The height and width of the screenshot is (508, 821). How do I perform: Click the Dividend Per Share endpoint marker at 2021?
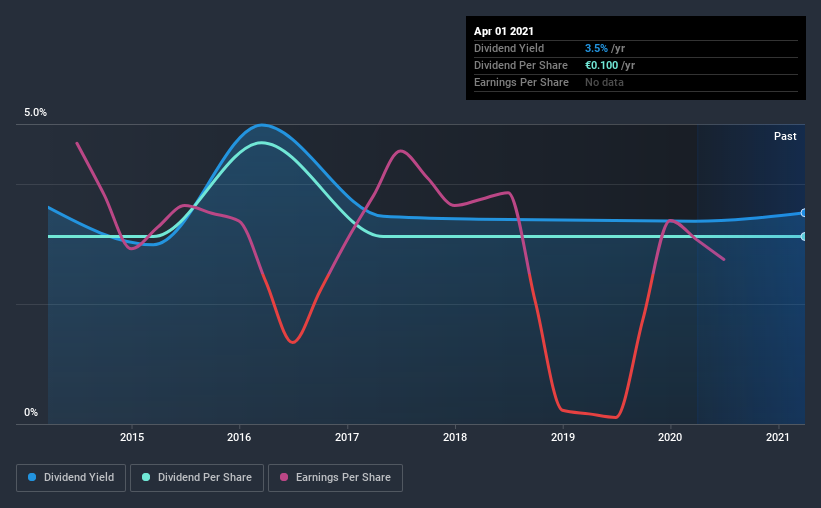coord(804,237)
